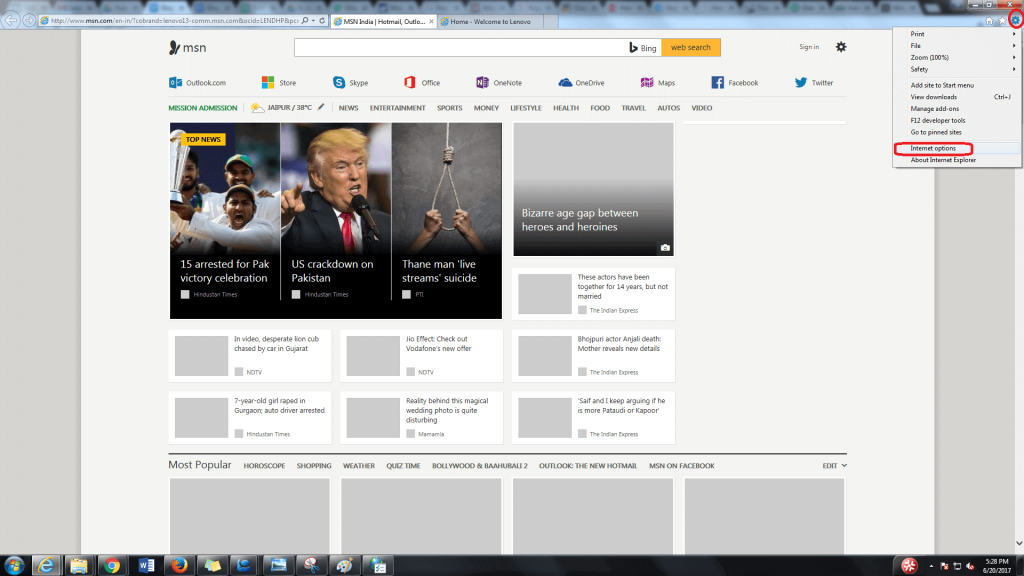
Task: Open Bizarre age gap between heroes card
Action: pyautogui.click(x=593, y=189)
